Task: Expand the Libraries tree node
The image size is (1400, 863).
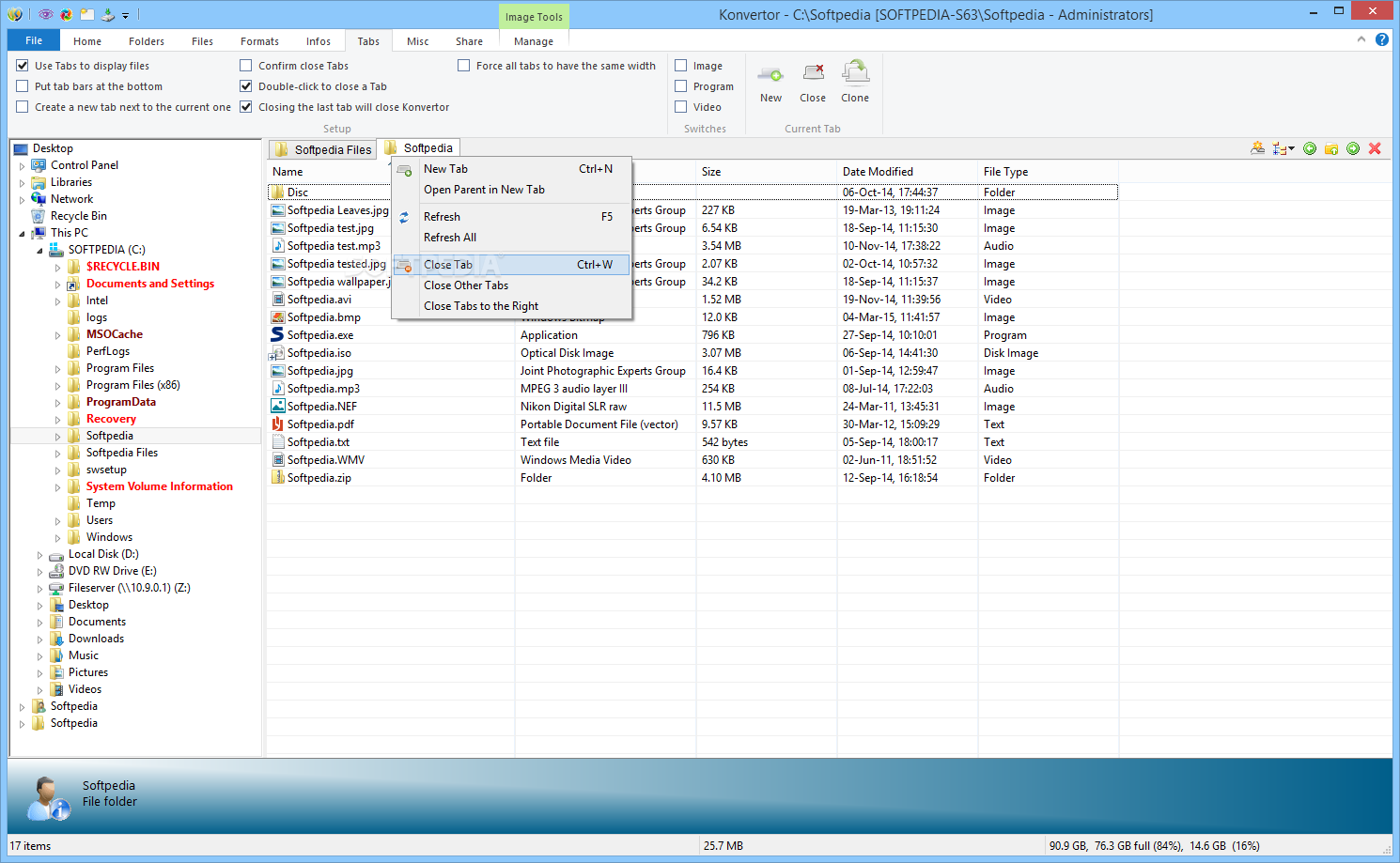Action: [22, 183]
